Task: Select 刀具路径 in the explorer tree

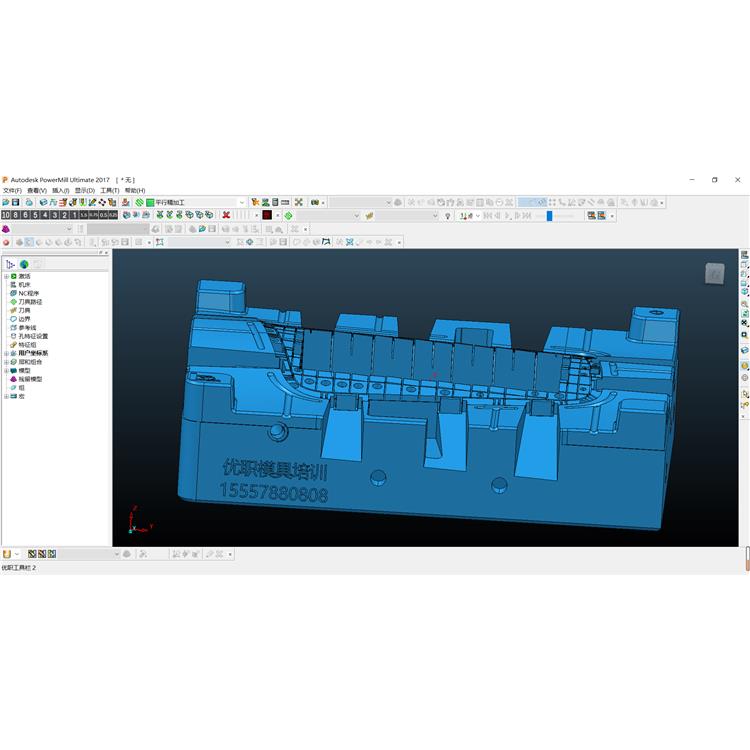Action: point(30,302)
